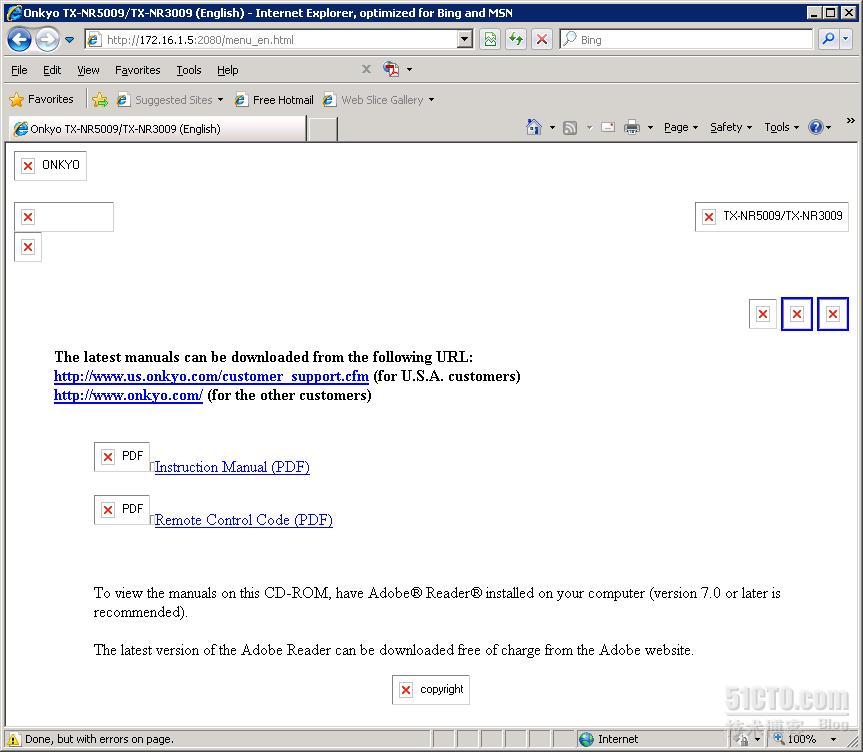Click into the Bing search box

(686, 40)
